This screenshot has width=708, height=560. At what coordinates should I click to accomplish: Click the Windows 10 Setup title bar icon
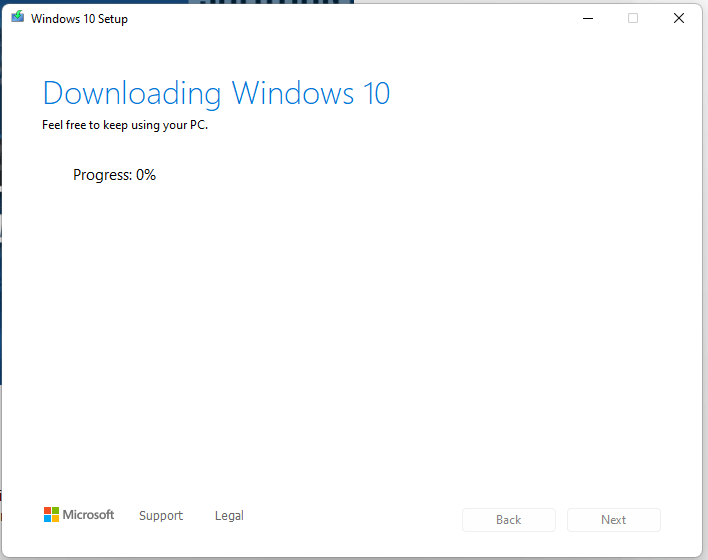[18, 17]
